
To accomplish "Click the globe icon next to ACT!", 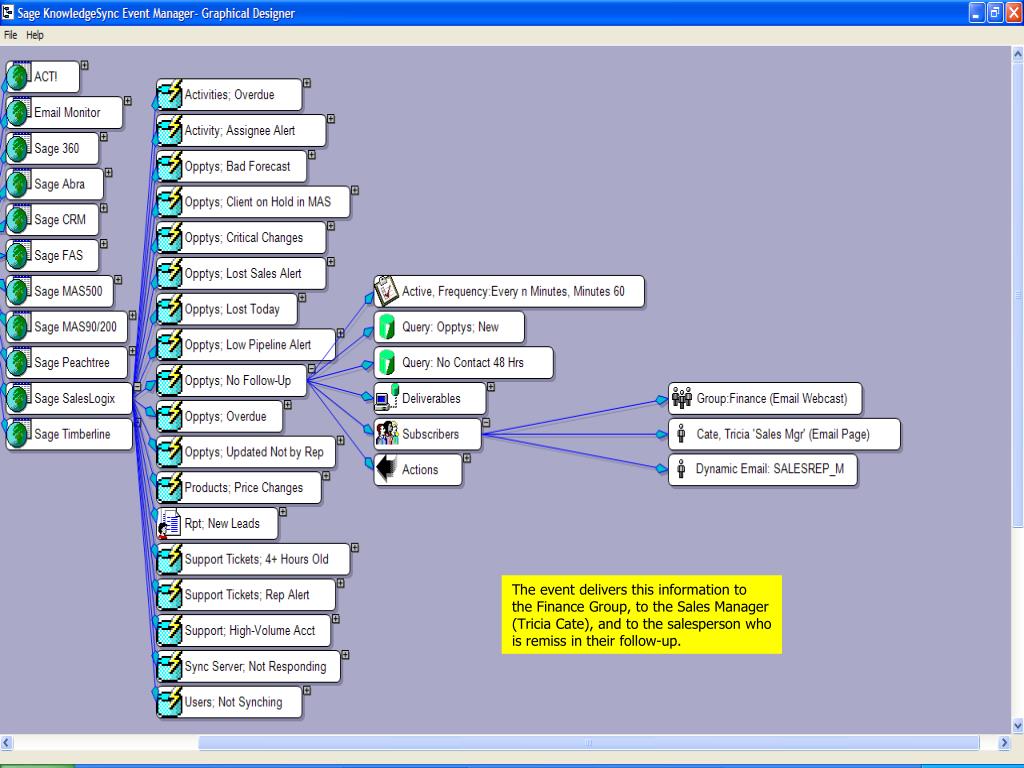I will 19,76.
